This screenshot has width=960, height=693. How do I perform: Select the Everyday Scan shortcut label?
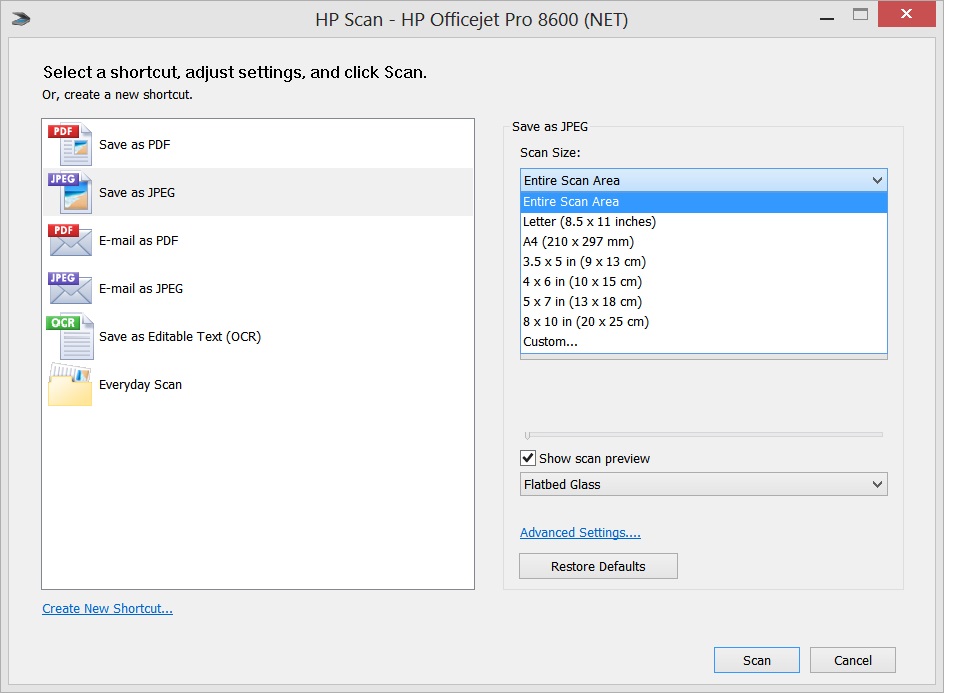[140, 385]
